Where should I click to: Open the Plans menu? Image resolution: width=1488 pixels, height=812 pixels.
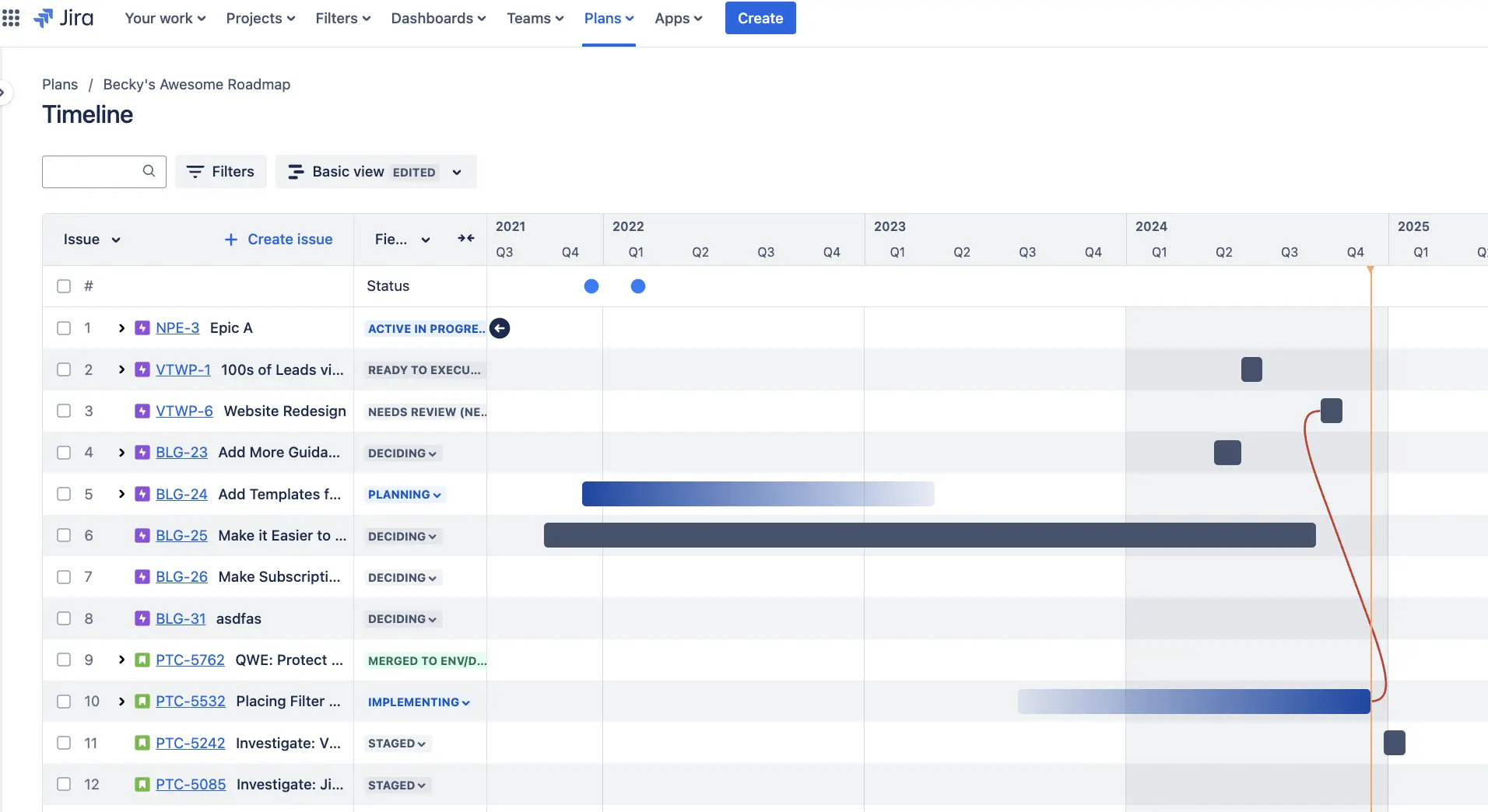coord(609,18)
